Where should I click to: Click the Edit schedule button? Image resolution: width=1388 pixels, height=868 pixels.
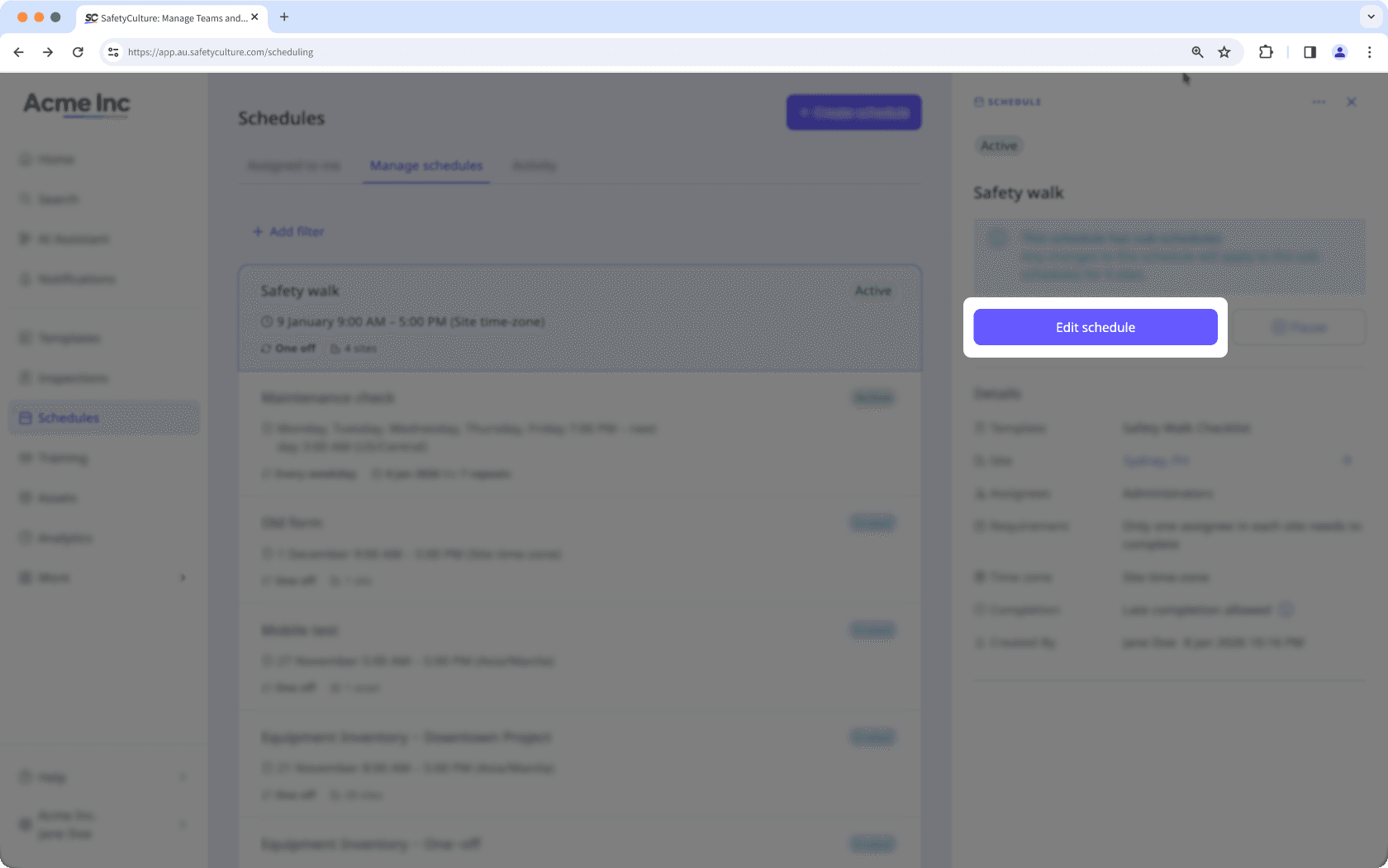click(1095, 327)
